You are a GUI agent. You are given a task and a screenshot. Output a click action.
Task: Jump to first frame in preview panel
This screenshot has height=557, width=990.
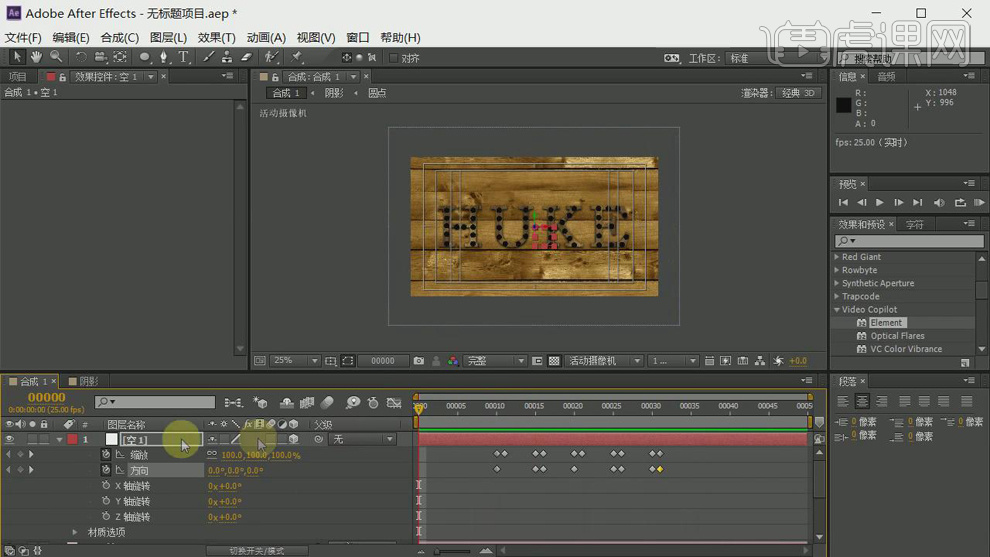coord(843,203)
